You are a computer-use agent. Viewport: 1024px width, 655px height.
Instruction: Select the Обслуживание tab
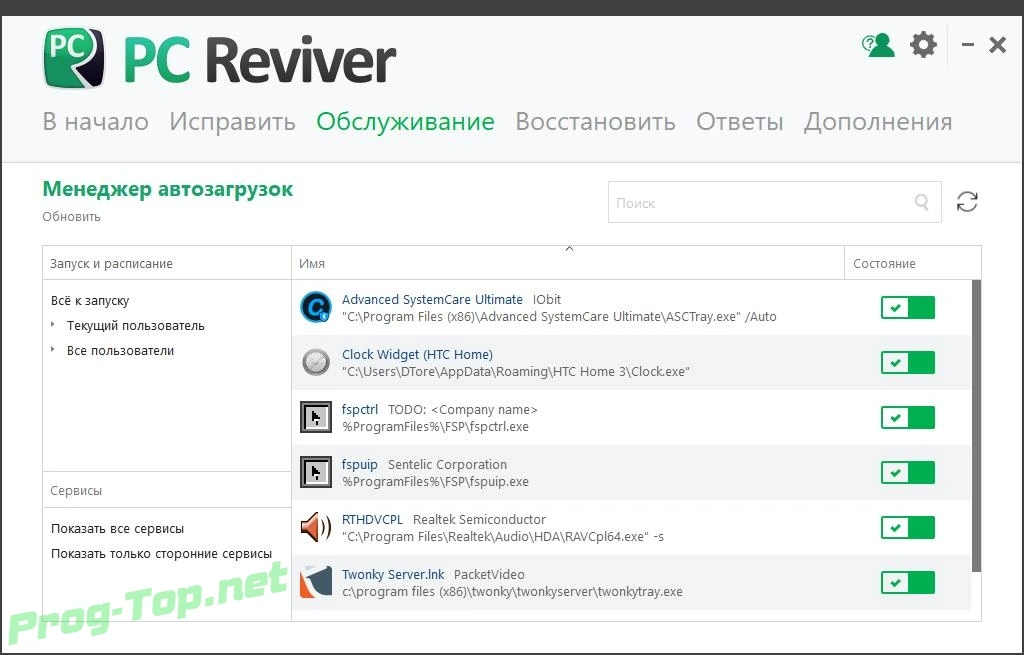click(x=406, y=121)
